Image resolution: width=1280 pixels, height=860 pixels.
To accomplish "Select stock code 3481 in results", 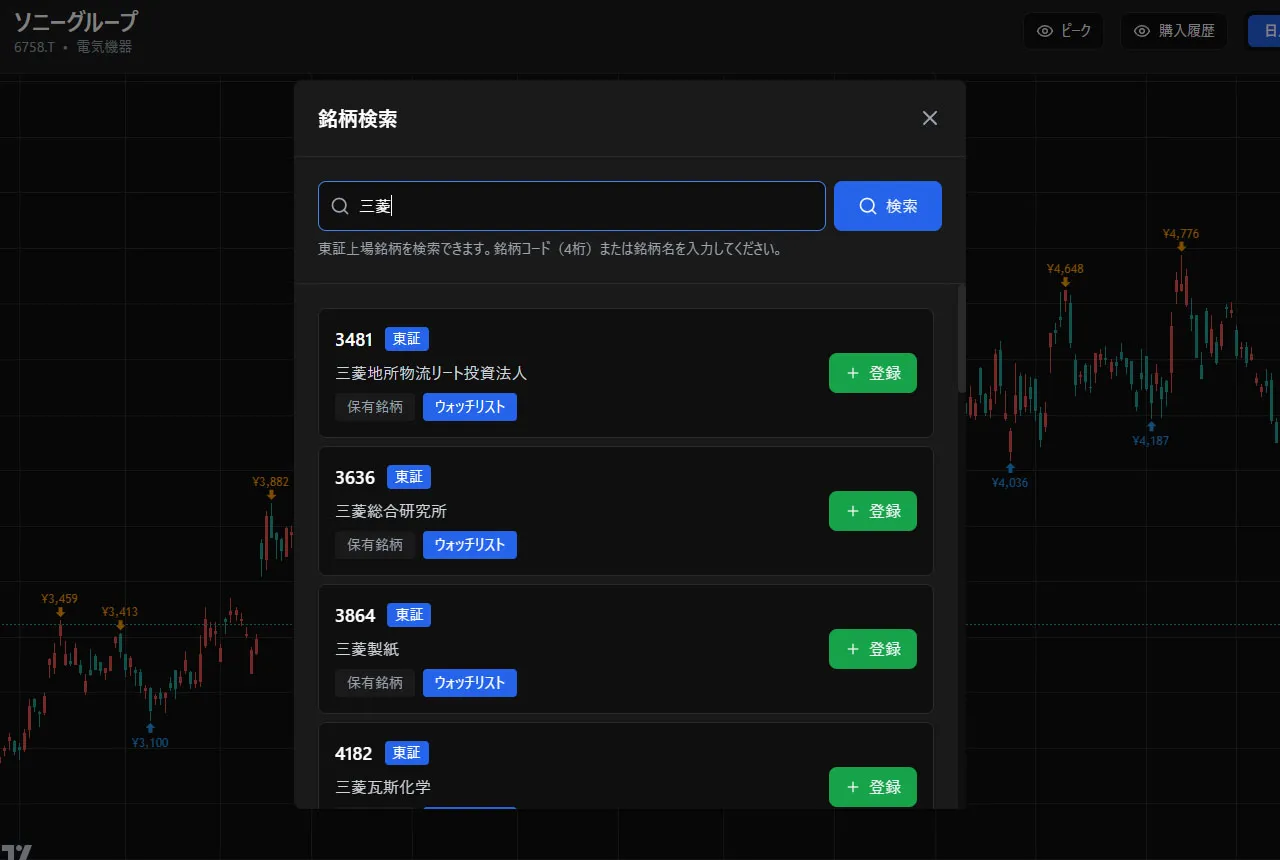I will click(x=354, y=340).
